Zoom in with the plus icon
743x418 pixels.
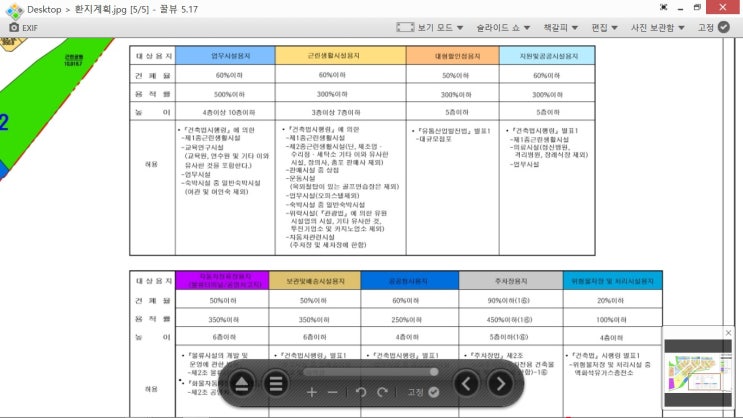(x=311, y=392)
